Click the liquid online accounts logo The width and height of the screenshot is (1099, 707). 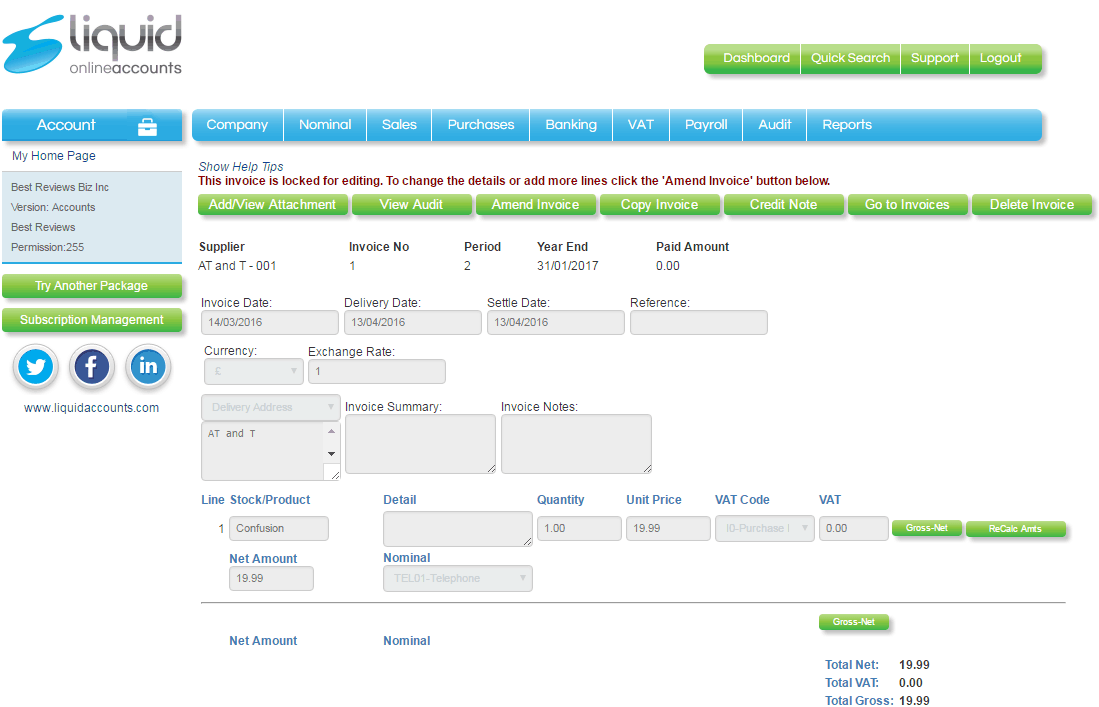92,44
